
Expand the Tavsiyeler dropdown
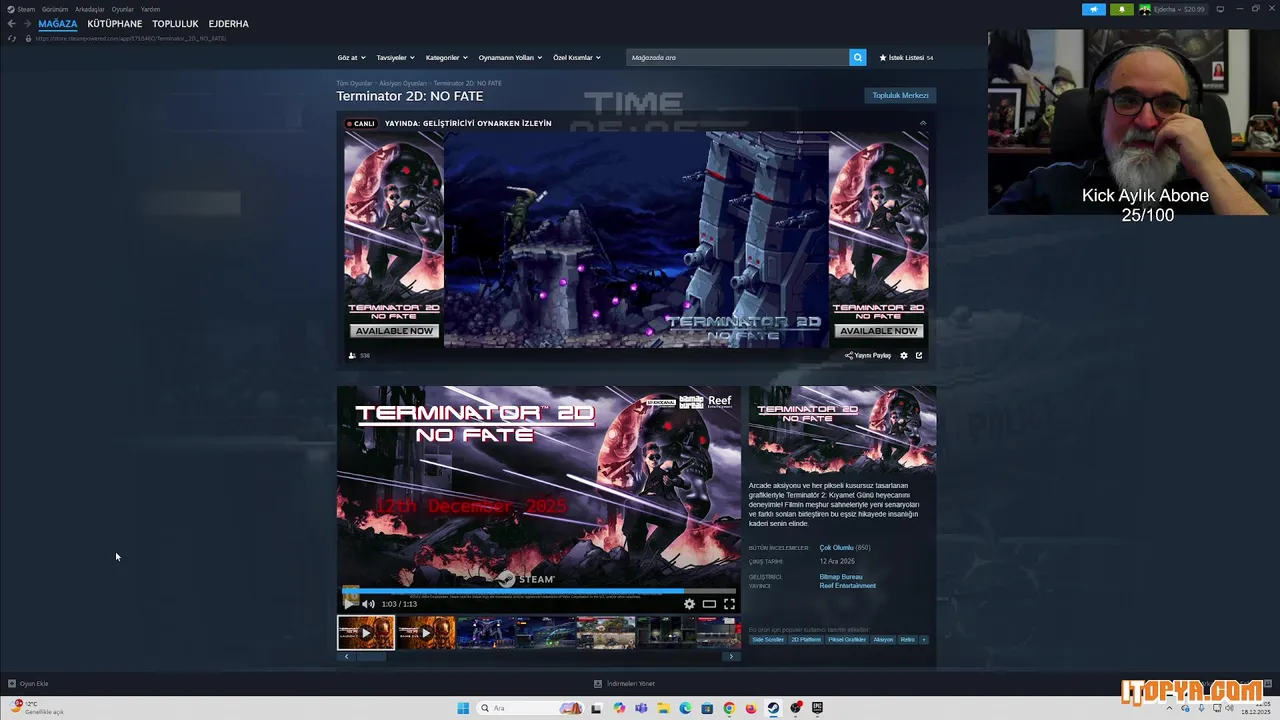click(395, 58)
